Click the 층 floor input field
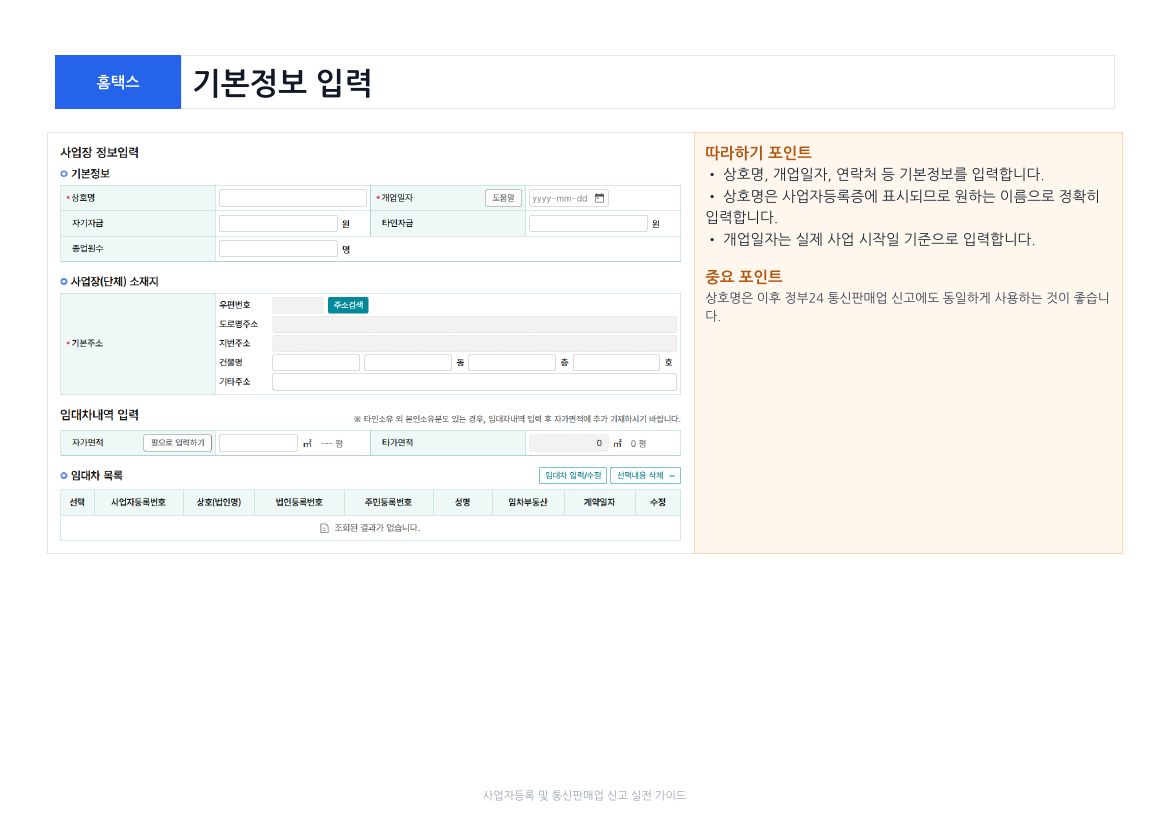Viewport: 1170px width, 827px height. (x=512, y=363)
